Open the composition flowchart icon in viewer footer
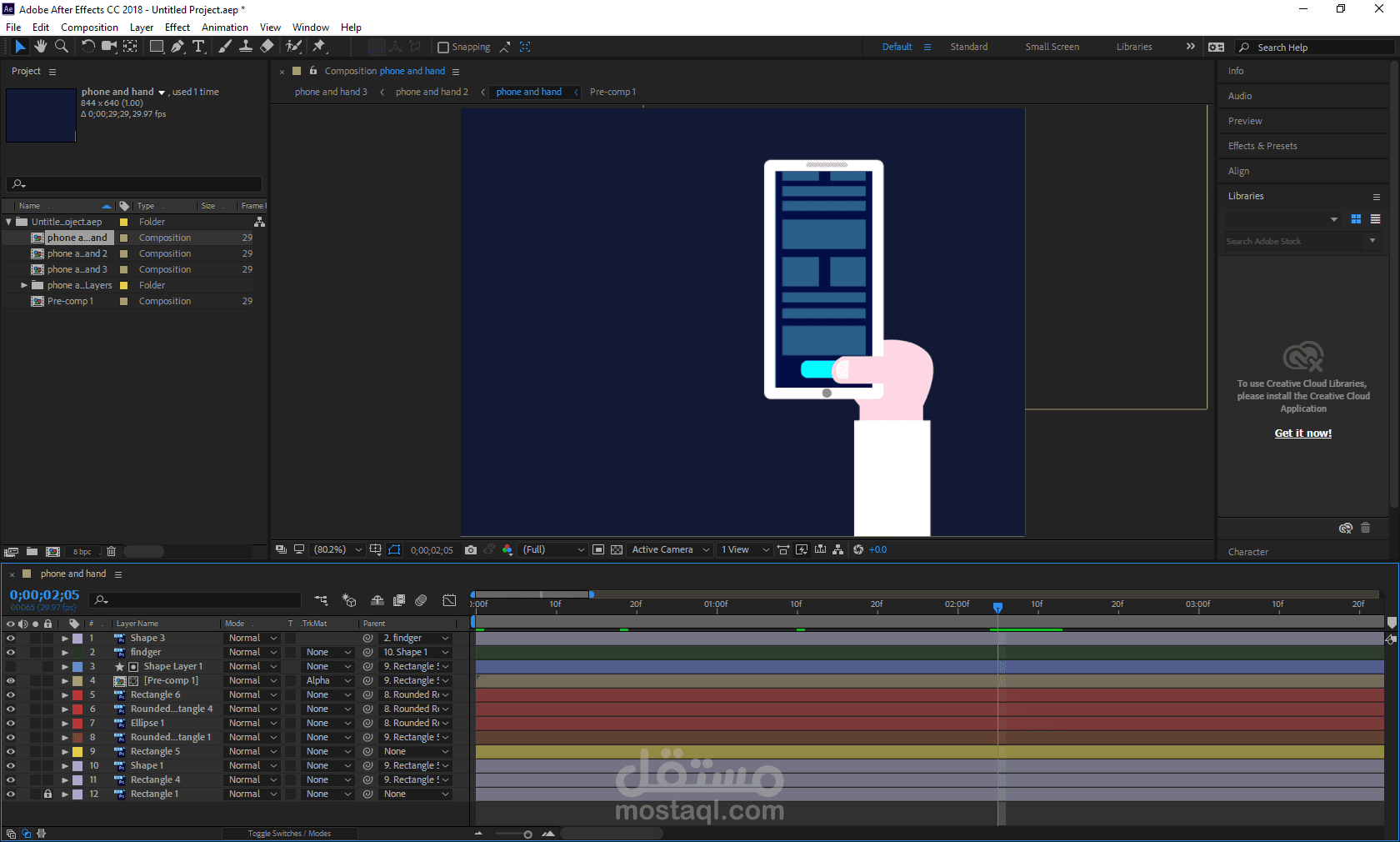 (x=838, y=550)
